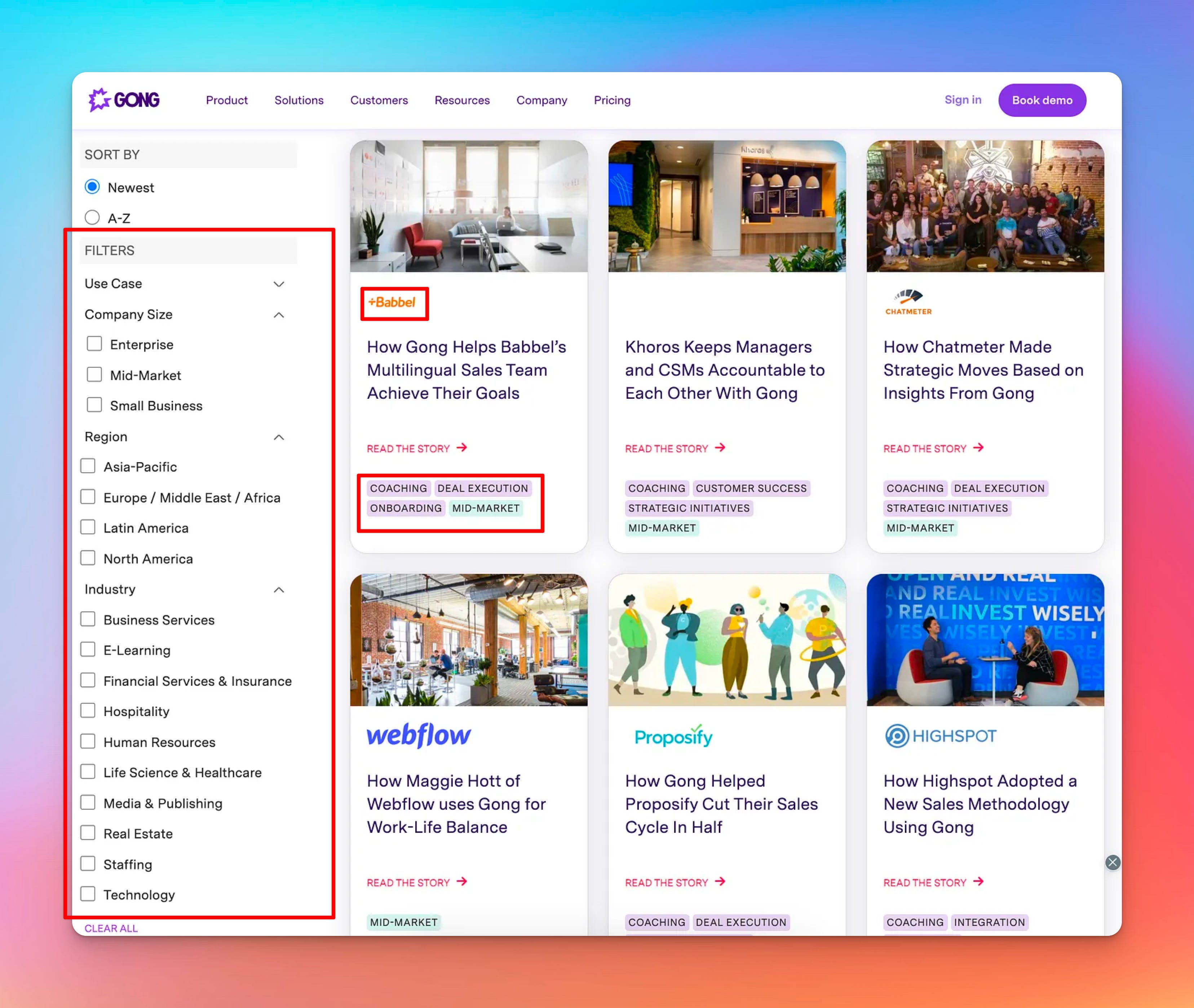Enable the Media & Publishing filter
The image size is (1194, 1008).
point(88,803)
